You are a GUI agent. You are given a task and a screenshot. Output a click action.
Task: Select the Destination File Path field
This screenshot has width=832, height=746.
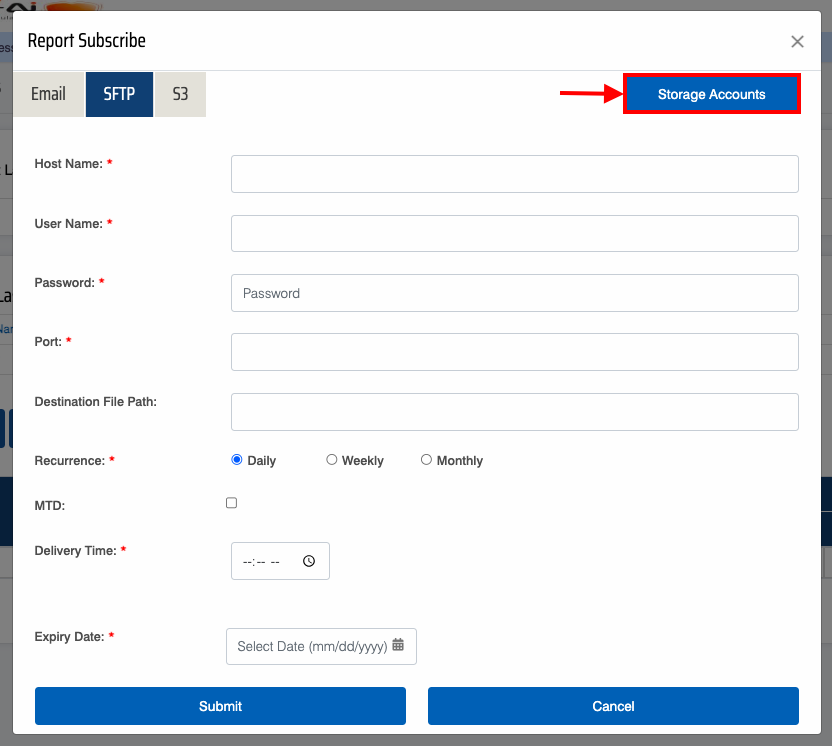[514, 412]
